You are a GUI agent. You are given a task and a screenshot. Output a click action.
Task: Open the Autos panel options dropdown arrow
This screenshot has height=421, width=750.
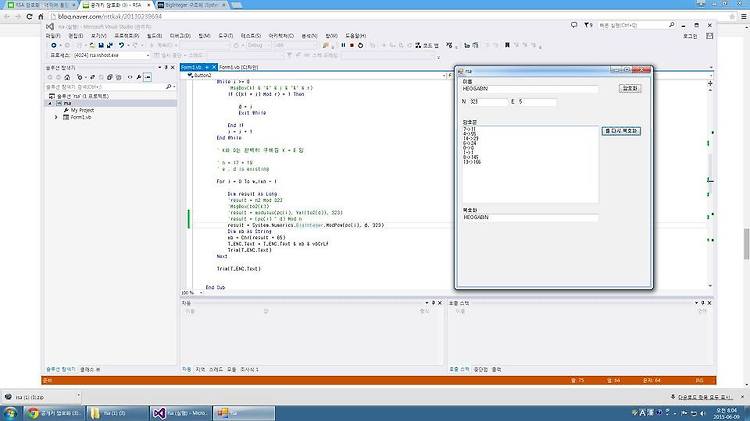pos(427,303)
